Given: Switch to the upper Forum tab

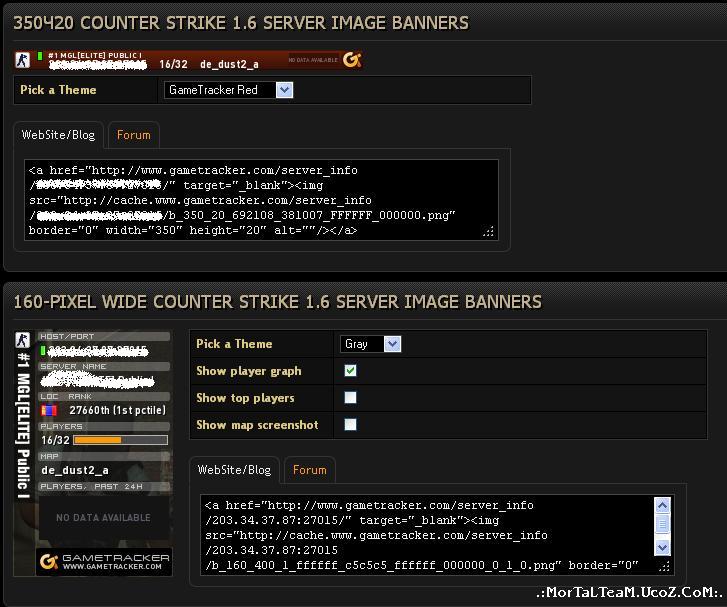Looking at the screenshot, I should pos(134,135).
